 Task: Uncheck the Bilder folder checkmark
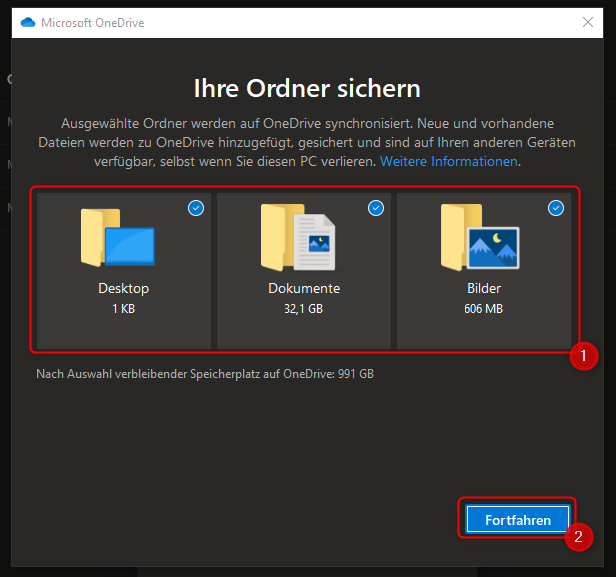pyautogui.click(x=556, y=208)
